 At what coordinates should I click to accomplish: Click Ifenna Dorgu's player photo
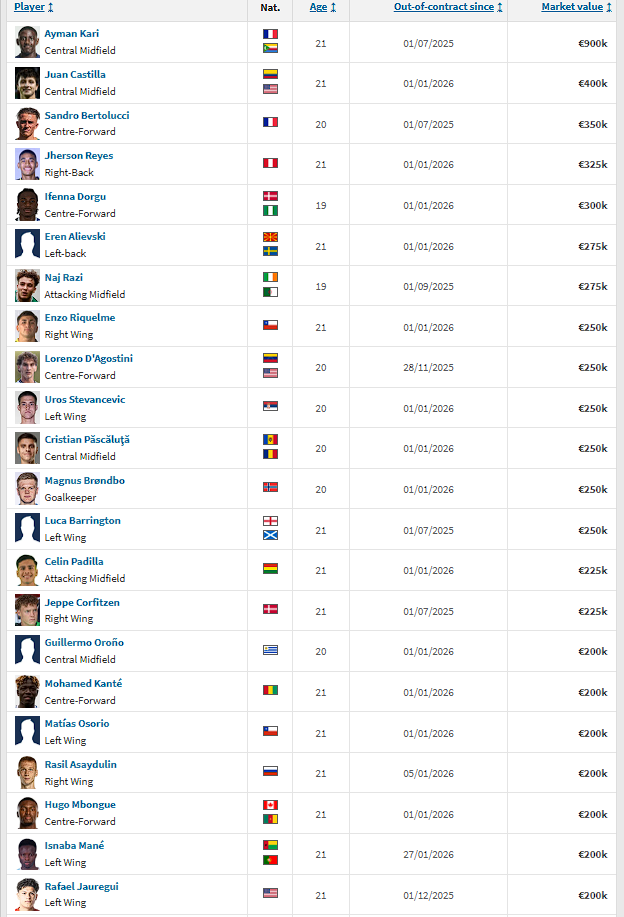pos(27,205)
